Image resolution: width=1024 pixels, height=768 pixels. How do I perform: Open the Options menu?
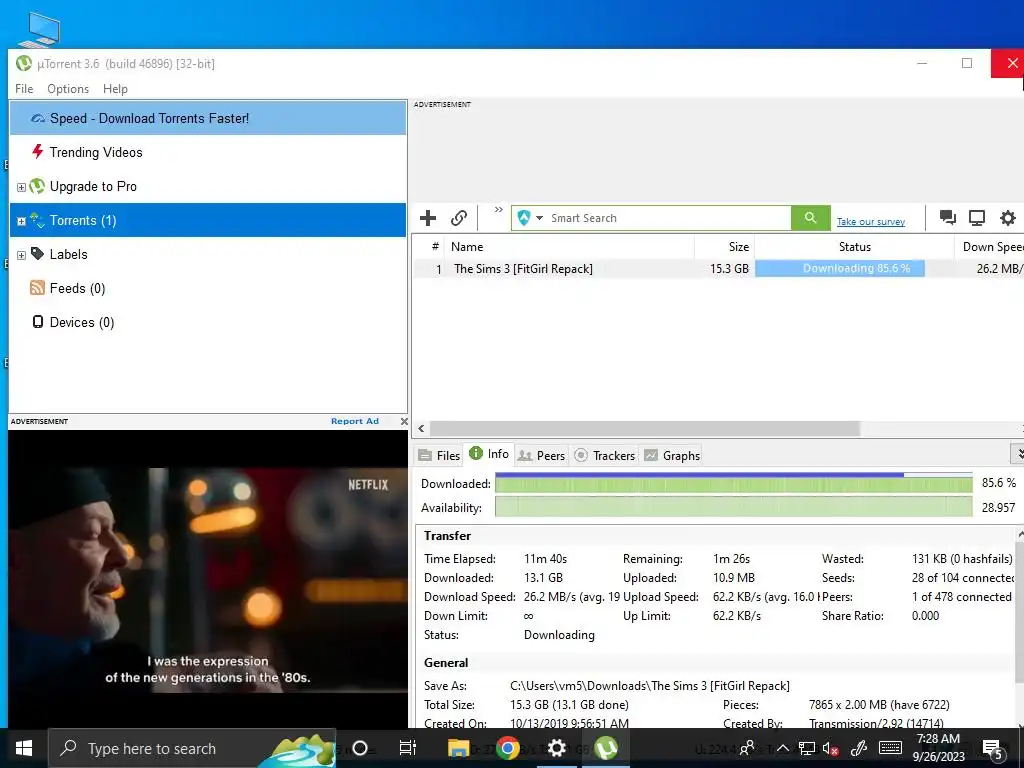[68, 89]
